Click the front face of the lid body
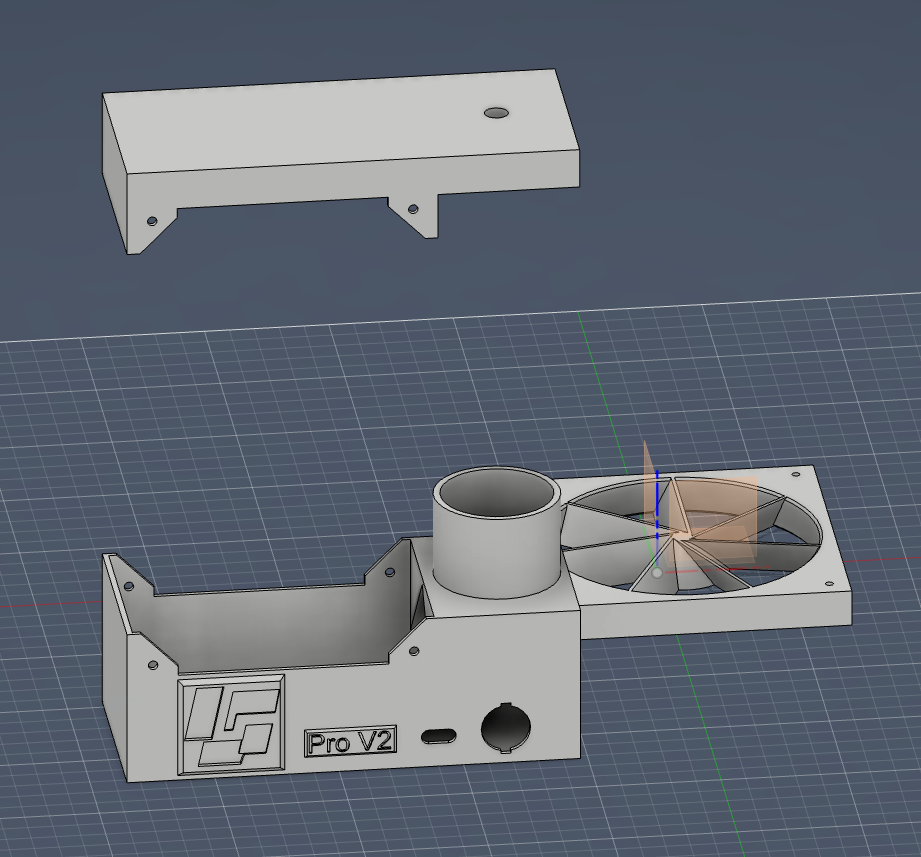 point(352,182)
